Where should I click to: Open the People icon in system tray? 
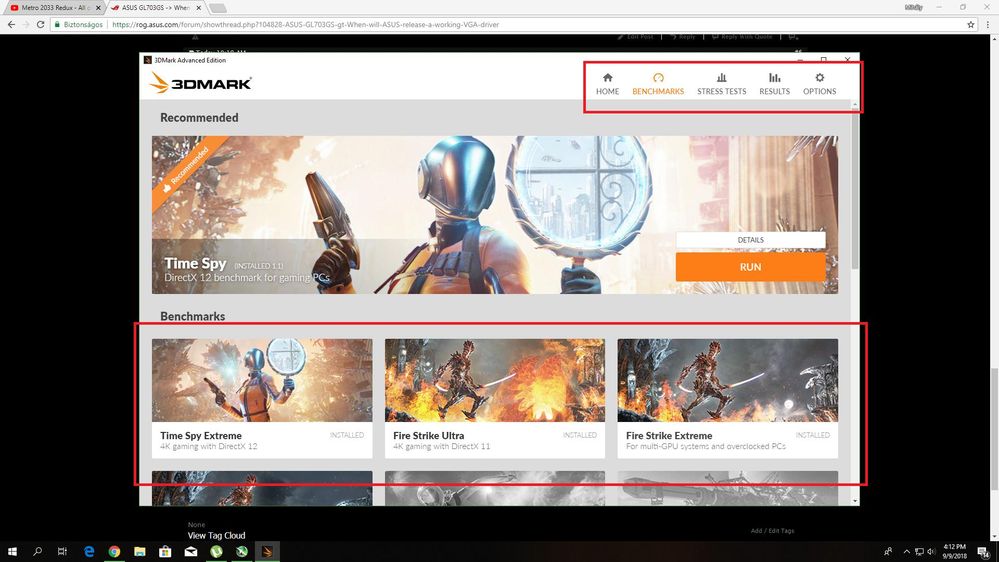coord(888,551)
